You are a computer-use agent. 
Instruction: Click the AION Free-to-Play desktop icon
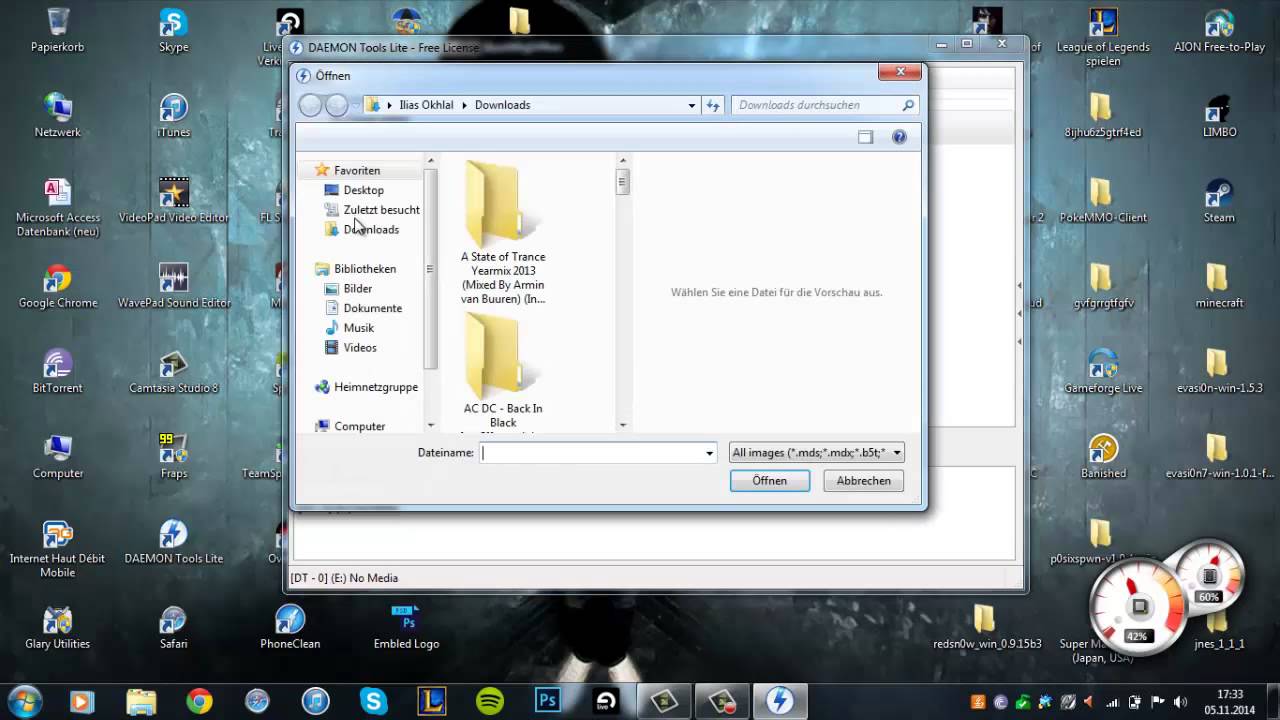click(x=1219, y=31)
